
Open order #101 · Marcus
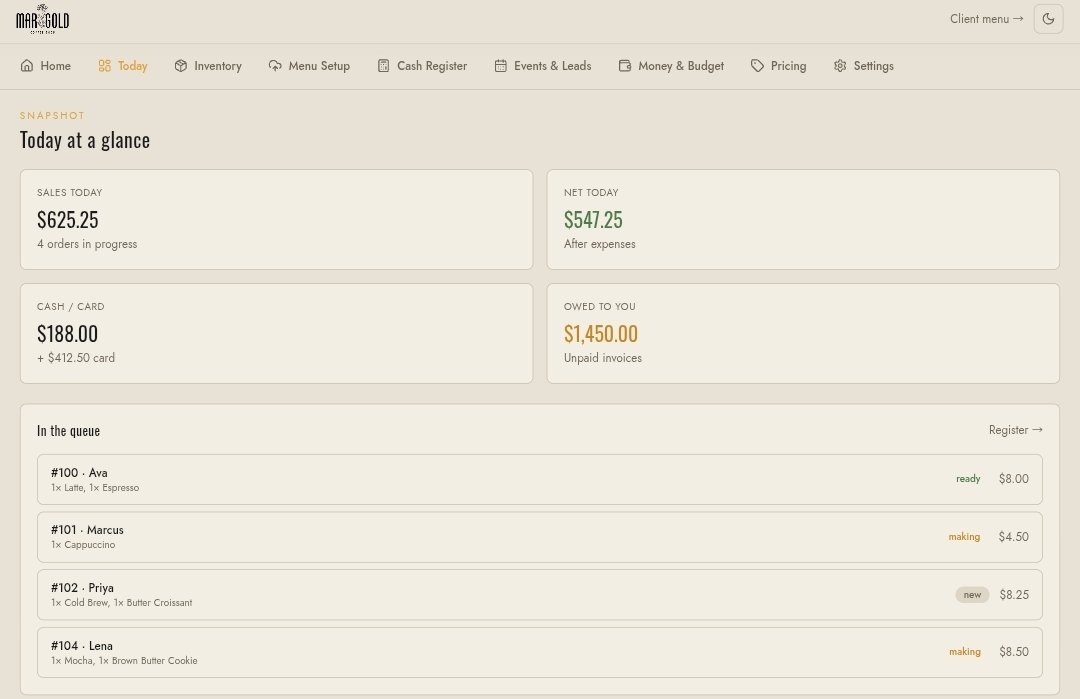click(539, 537)
